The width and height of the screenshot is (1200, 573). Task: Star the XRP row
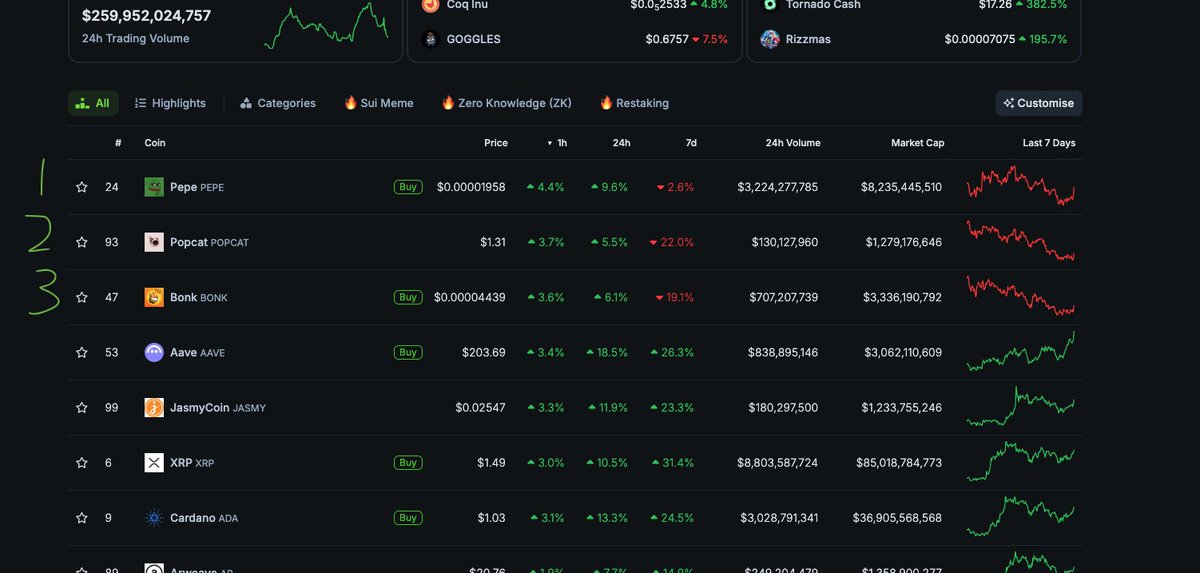82,462
